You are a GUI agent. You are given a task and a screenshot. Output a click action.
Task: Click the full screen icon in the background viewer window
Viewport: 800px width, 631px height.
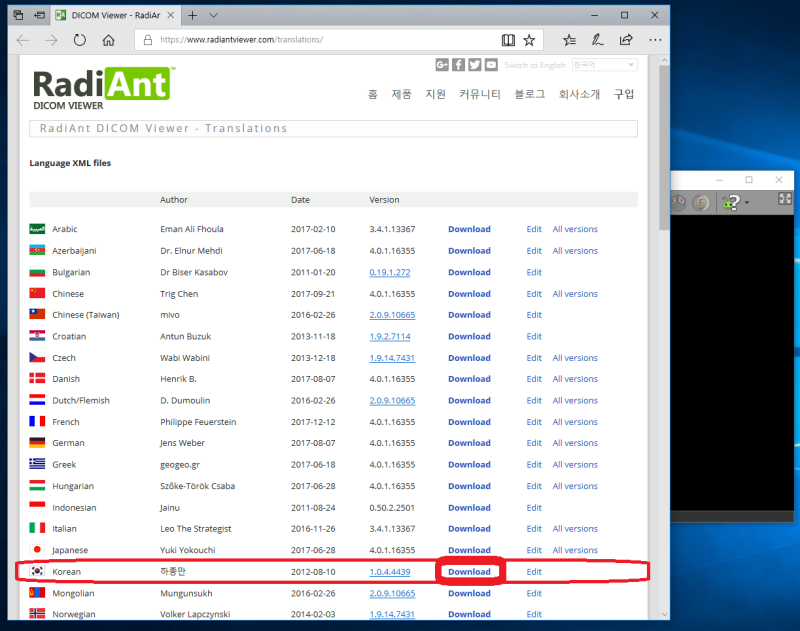(785, 199)
